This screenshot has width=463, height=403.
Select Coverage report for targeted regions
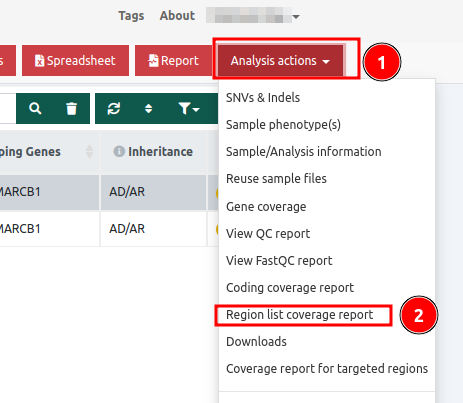tap(327, 369)
